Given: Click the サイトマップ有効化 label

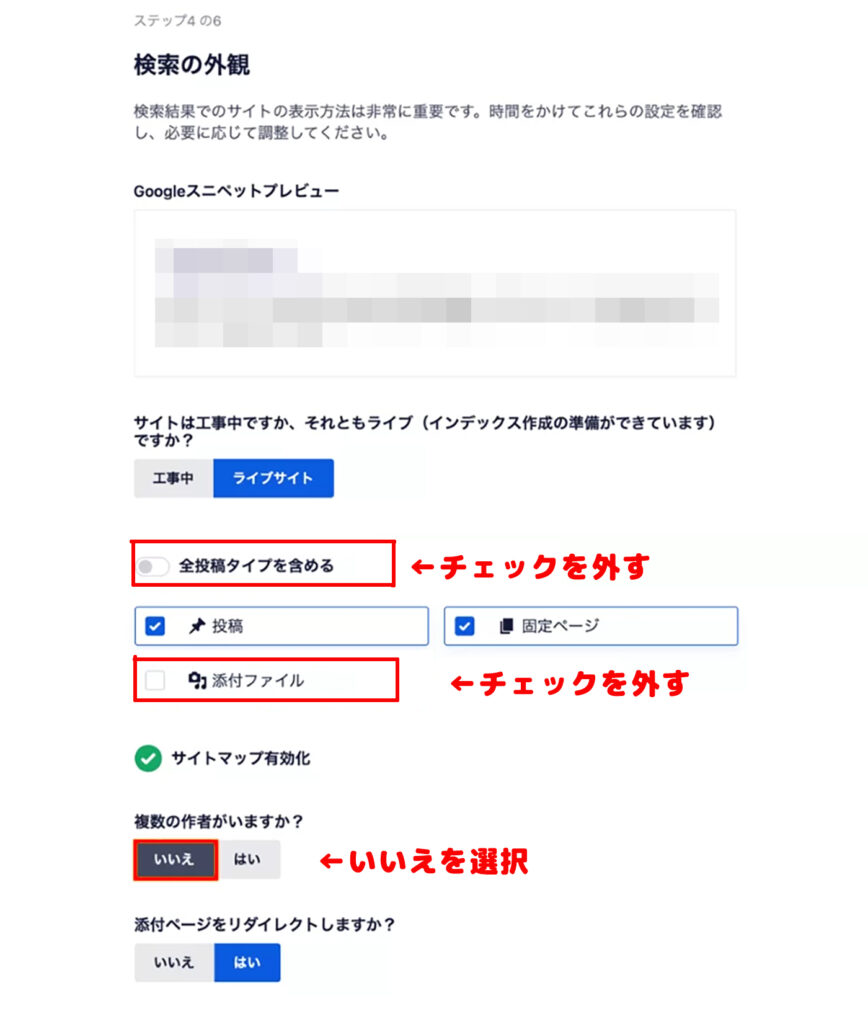Looking at the screenshot, I should pyautogui.click(x=240, y=758).
